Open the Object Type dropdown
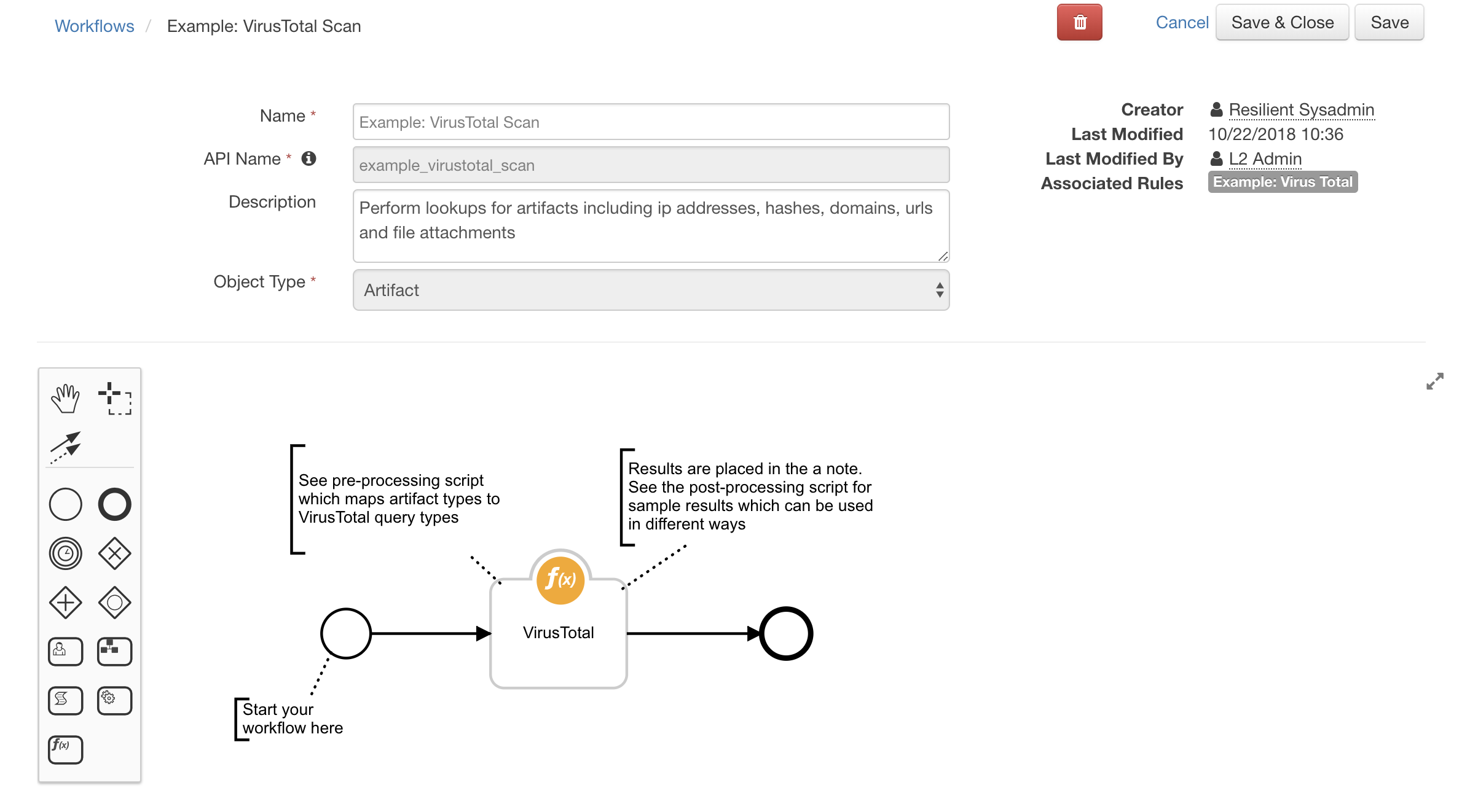 tap(650, 289)
